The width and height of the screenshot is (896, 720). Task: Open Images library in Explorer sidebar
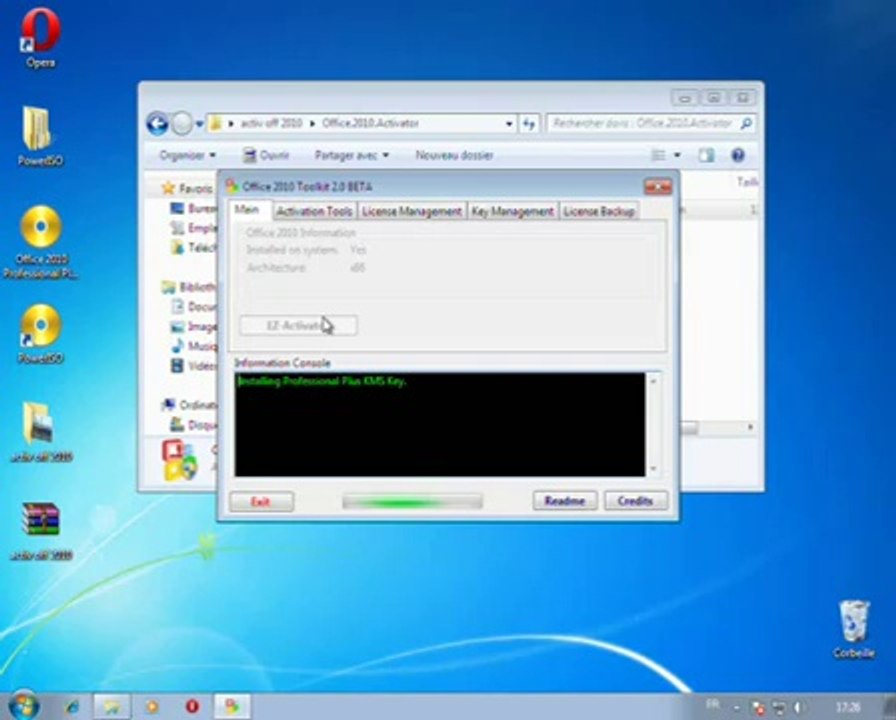[x=194, y=326]
